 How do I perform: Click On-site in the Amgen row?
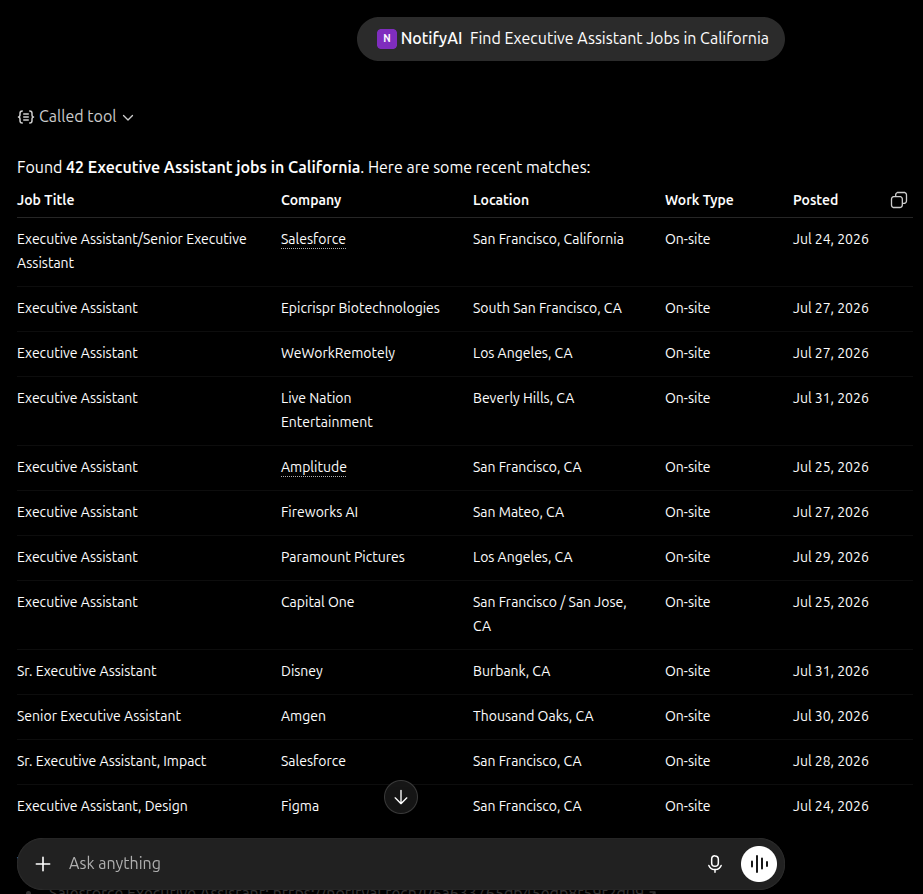(x=688, y=716)
